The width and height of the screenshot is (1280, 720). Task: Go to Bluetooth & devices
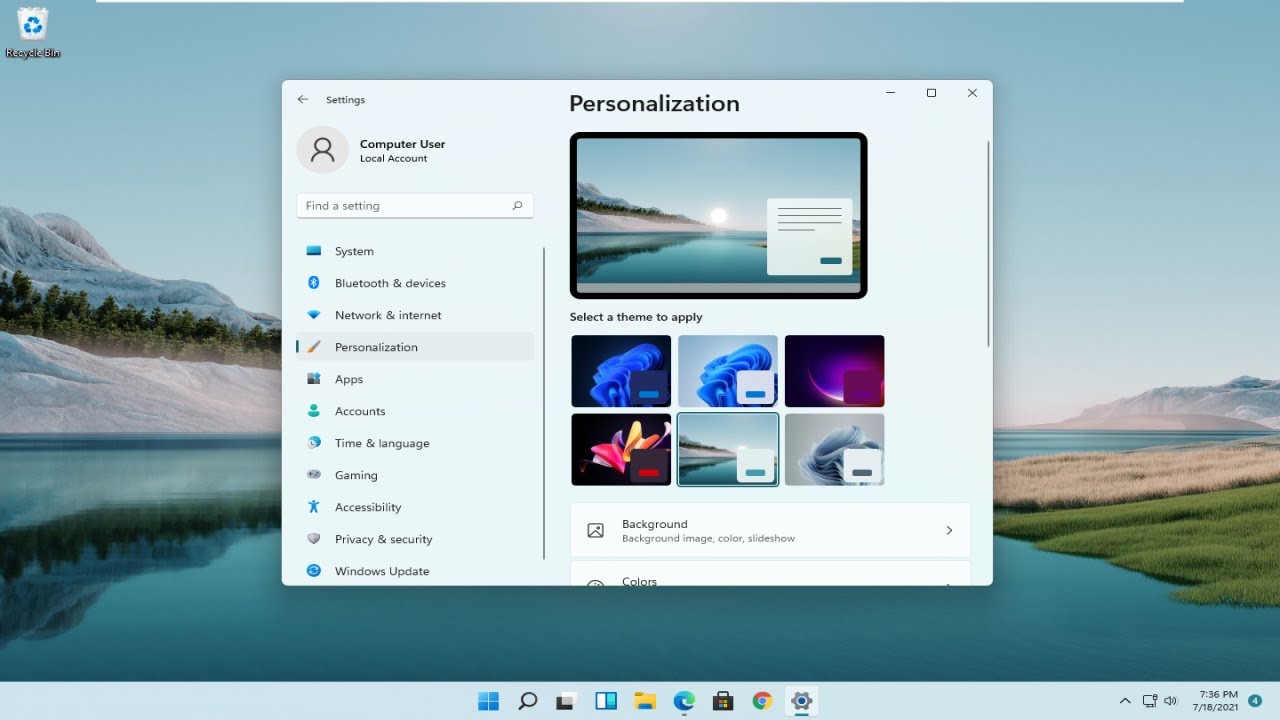[x=415, y=283]
